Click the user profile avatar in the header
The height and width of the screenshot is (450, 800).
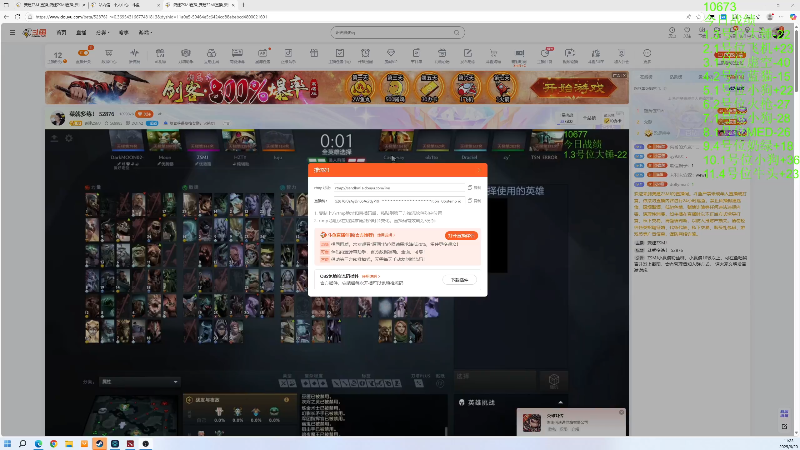pyautogui.click(x=778, y=33)
